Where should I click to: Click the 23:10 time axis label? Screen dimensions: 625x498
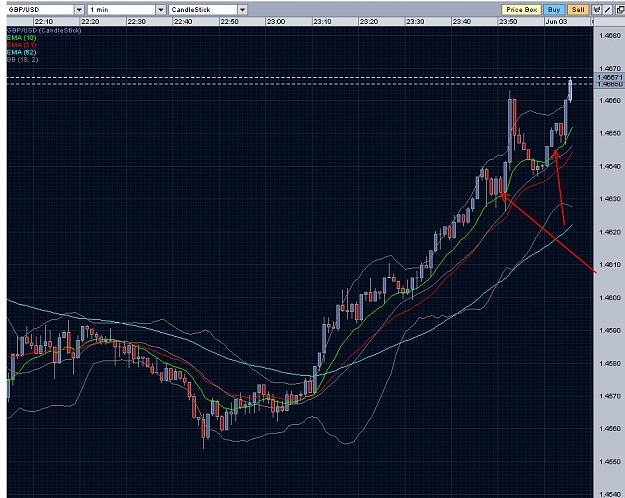pos(322,22)
